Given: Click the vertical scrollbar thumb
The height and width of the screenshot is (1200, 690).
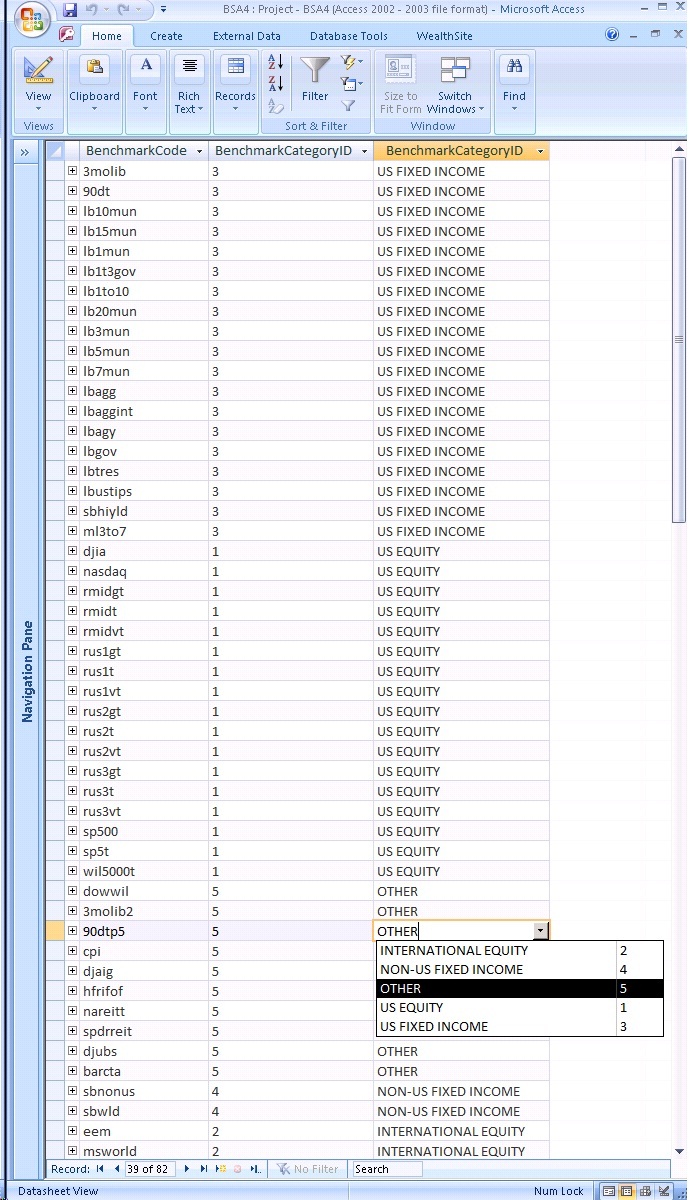Looking at the screenshot, I should [x=679, y=340].
